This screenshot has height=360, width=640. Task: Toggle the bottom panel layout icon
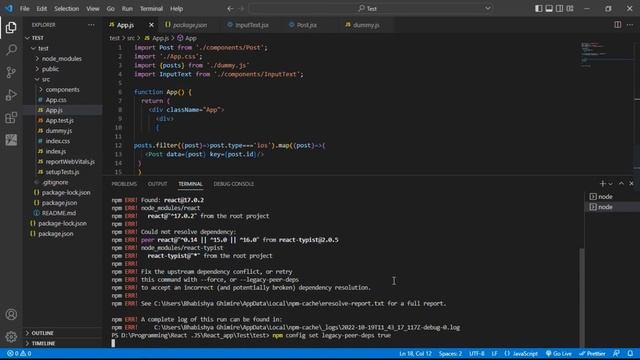[549, 8]
